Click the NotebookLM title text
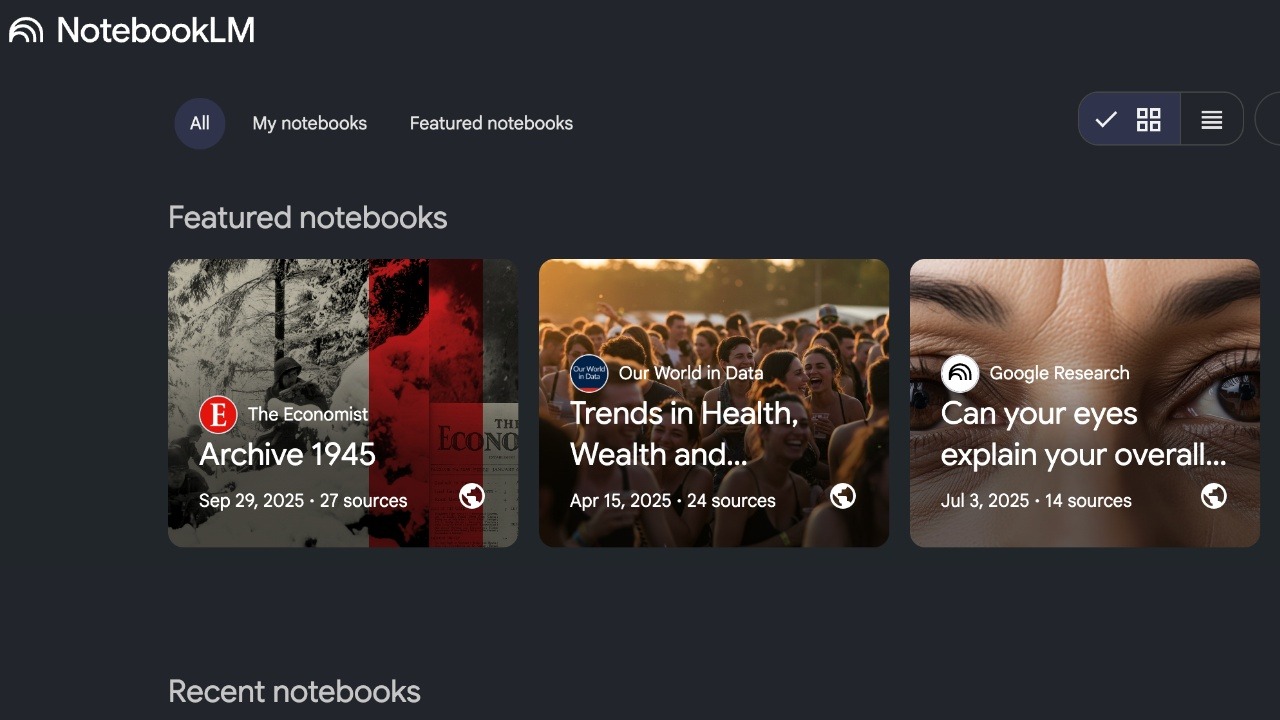 (155, 29)
